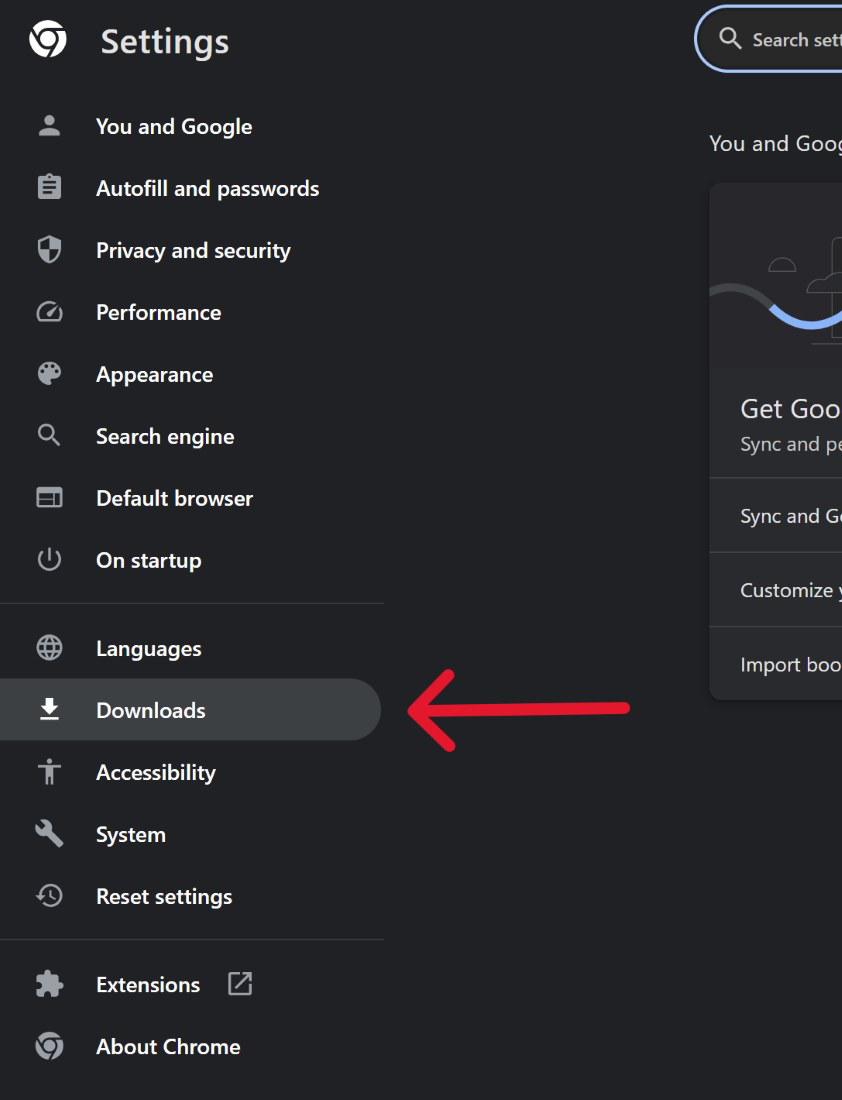
Task: Click the On startup power icon
Action: 49,560
